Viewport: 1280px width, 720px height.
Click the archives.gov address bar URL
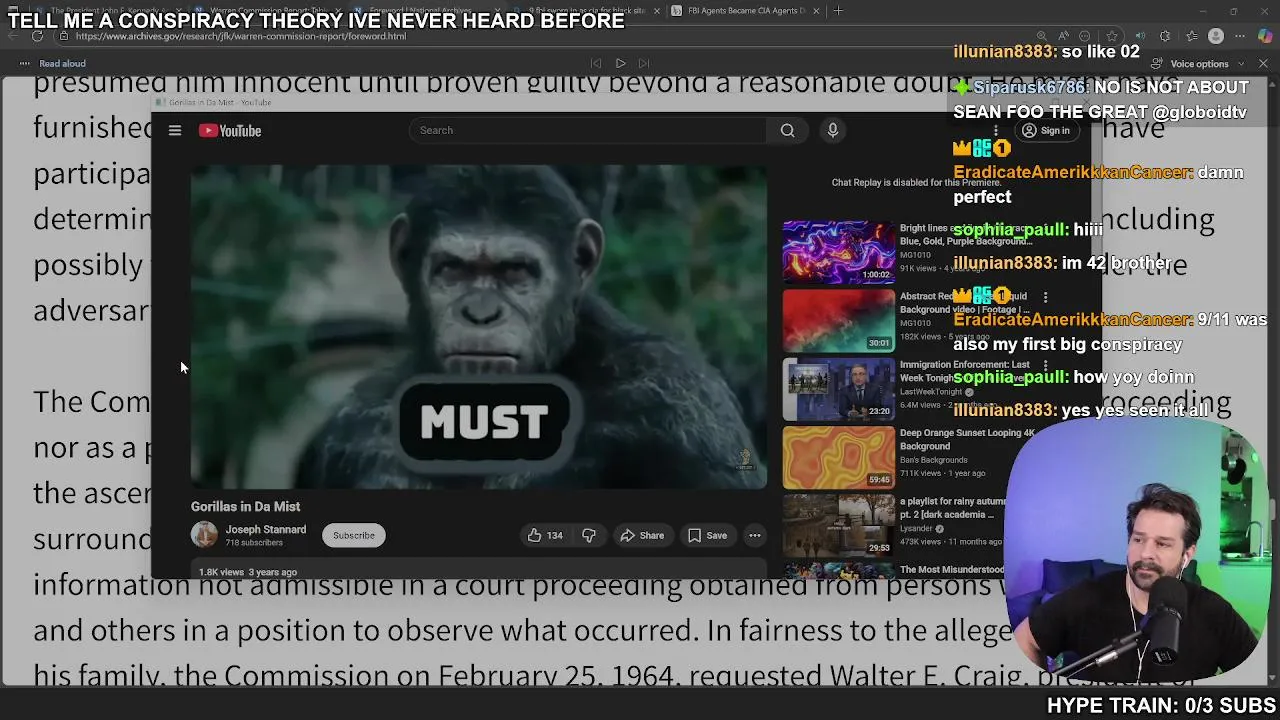240,36
